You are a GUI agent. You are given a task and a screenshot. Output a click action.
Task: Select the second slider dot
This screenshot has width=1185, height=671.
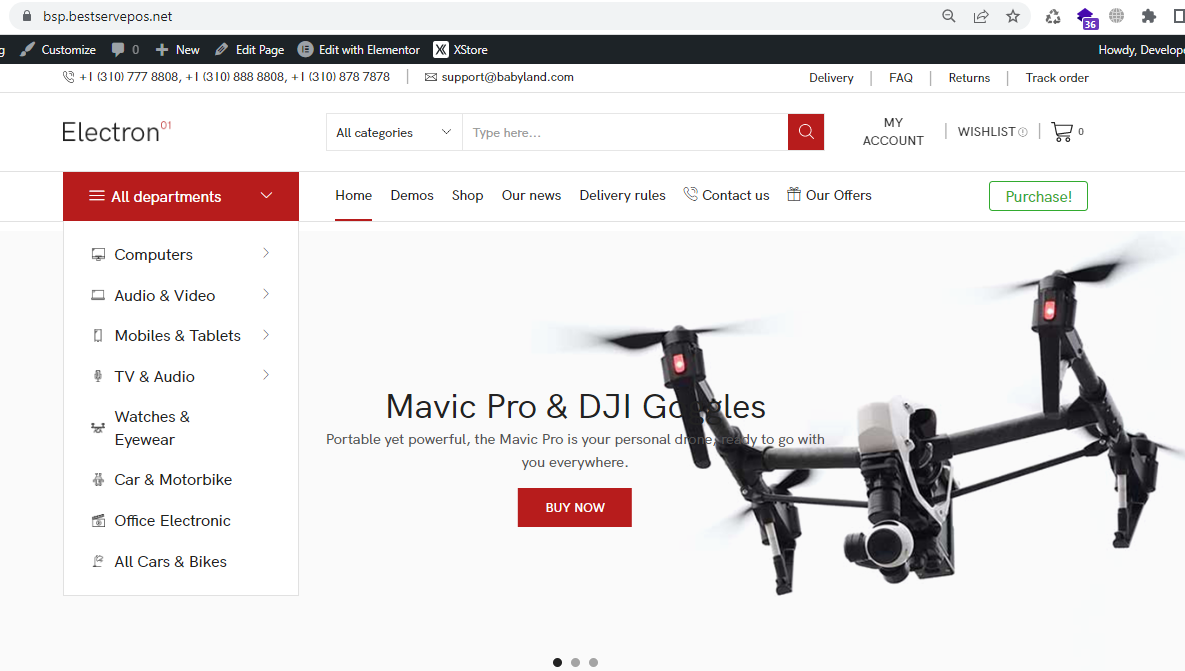pos(576,663)
